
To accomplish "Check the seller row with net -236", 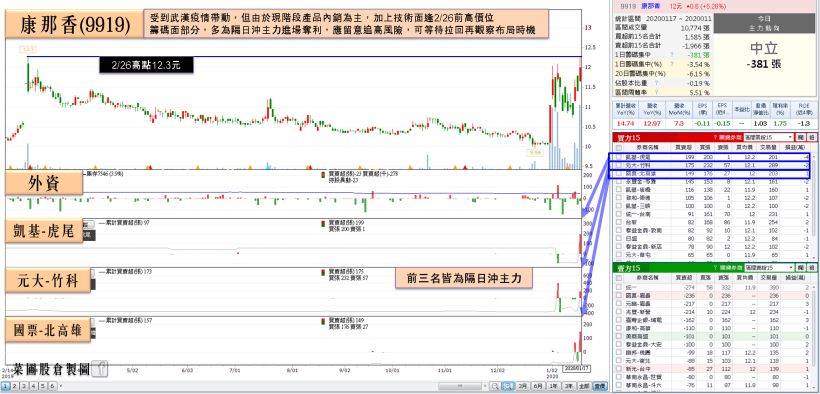I will pos(619,296).
